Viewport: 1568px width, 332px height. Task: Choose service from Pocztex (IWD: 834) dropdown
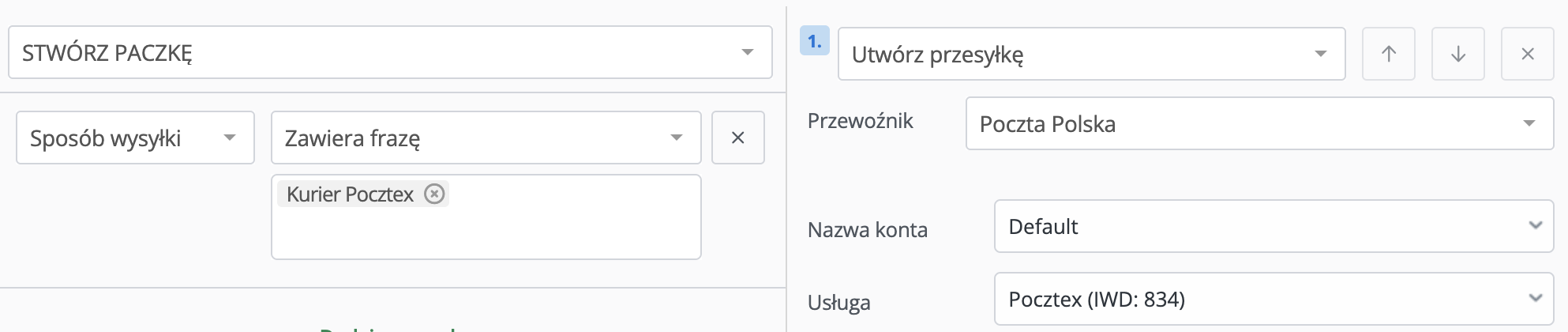[x=1274, y=299]
